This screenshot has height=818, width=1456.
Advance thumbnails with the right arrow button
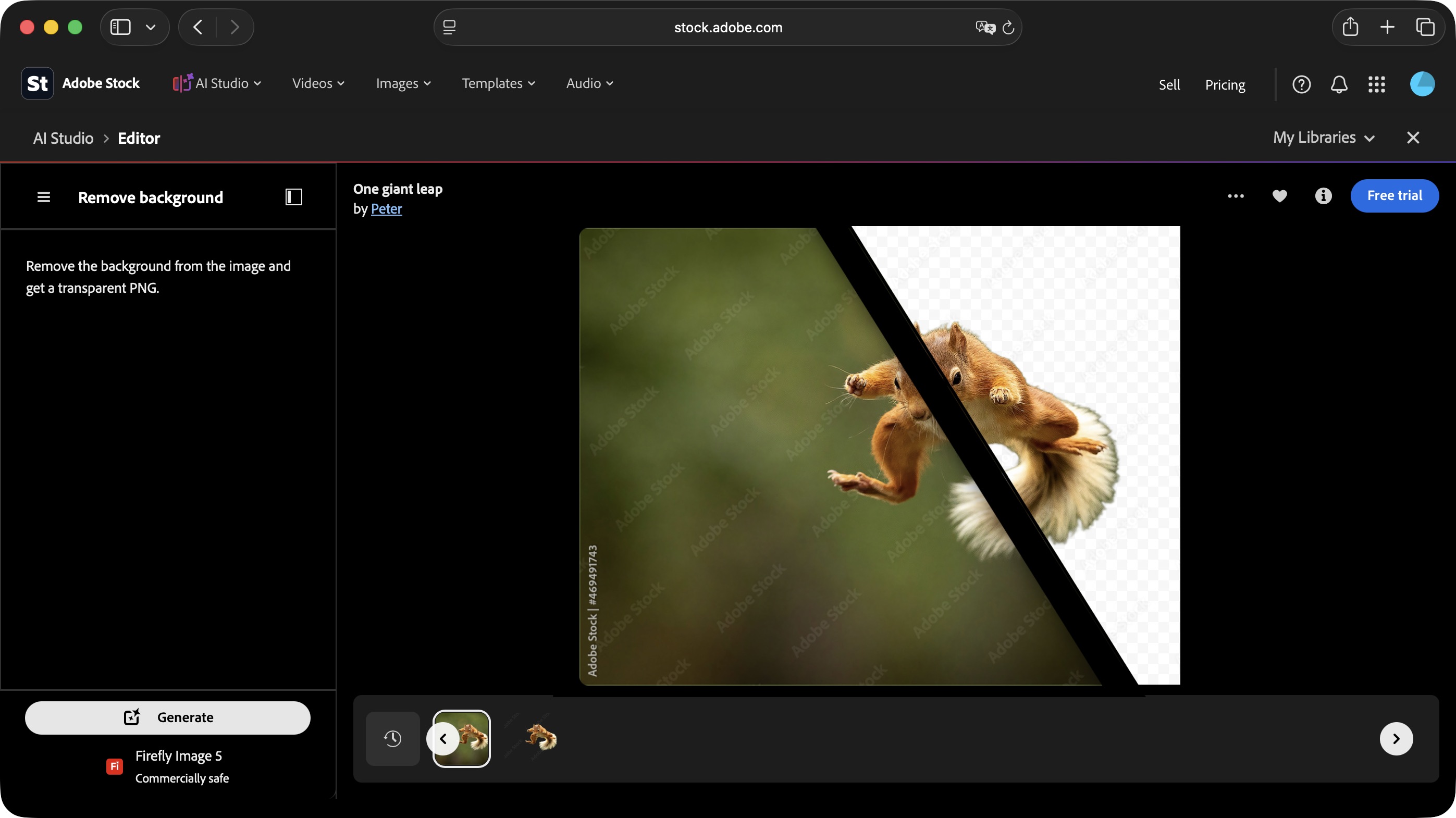pyautogui.click(x=1396, y=738)
